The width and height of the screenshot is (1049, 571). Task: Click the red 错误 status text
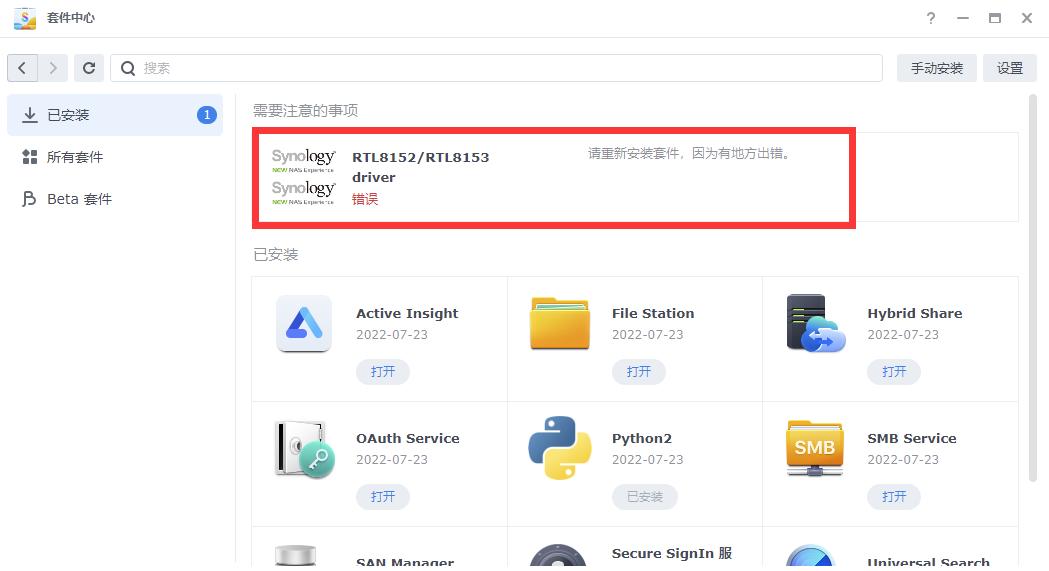coord(365,199)
